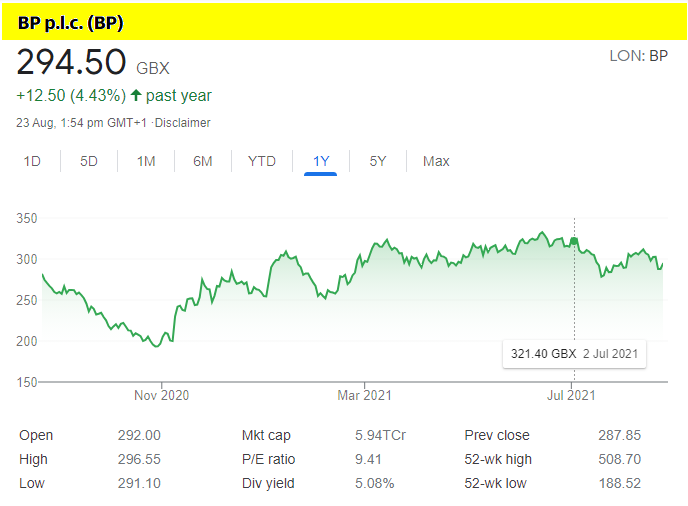Click the Div yield value 5.08%

(375, 483)
